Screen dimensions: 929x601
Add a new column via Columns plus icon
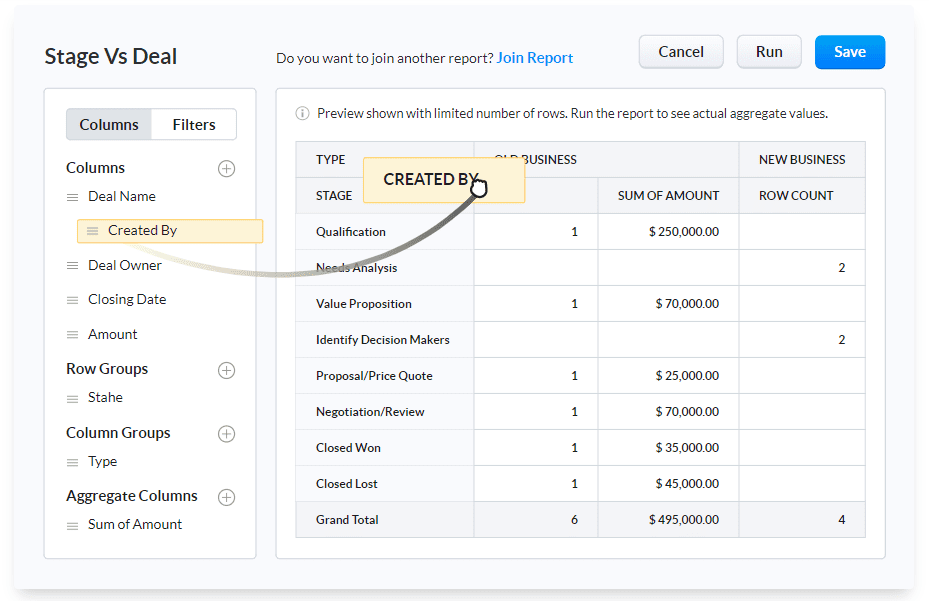226,168
